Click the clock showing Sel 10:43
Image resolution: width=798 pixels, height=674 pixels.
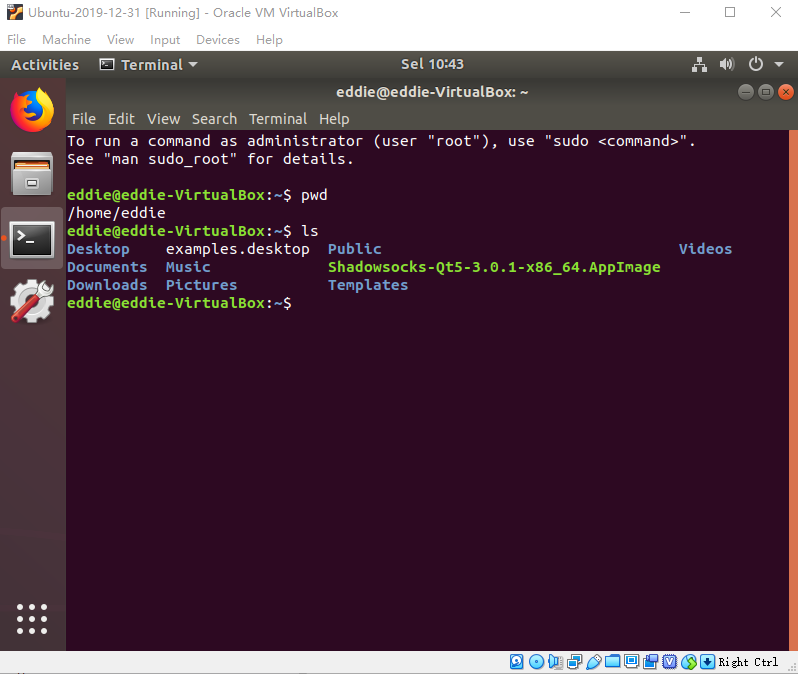[x=432, y=64]
